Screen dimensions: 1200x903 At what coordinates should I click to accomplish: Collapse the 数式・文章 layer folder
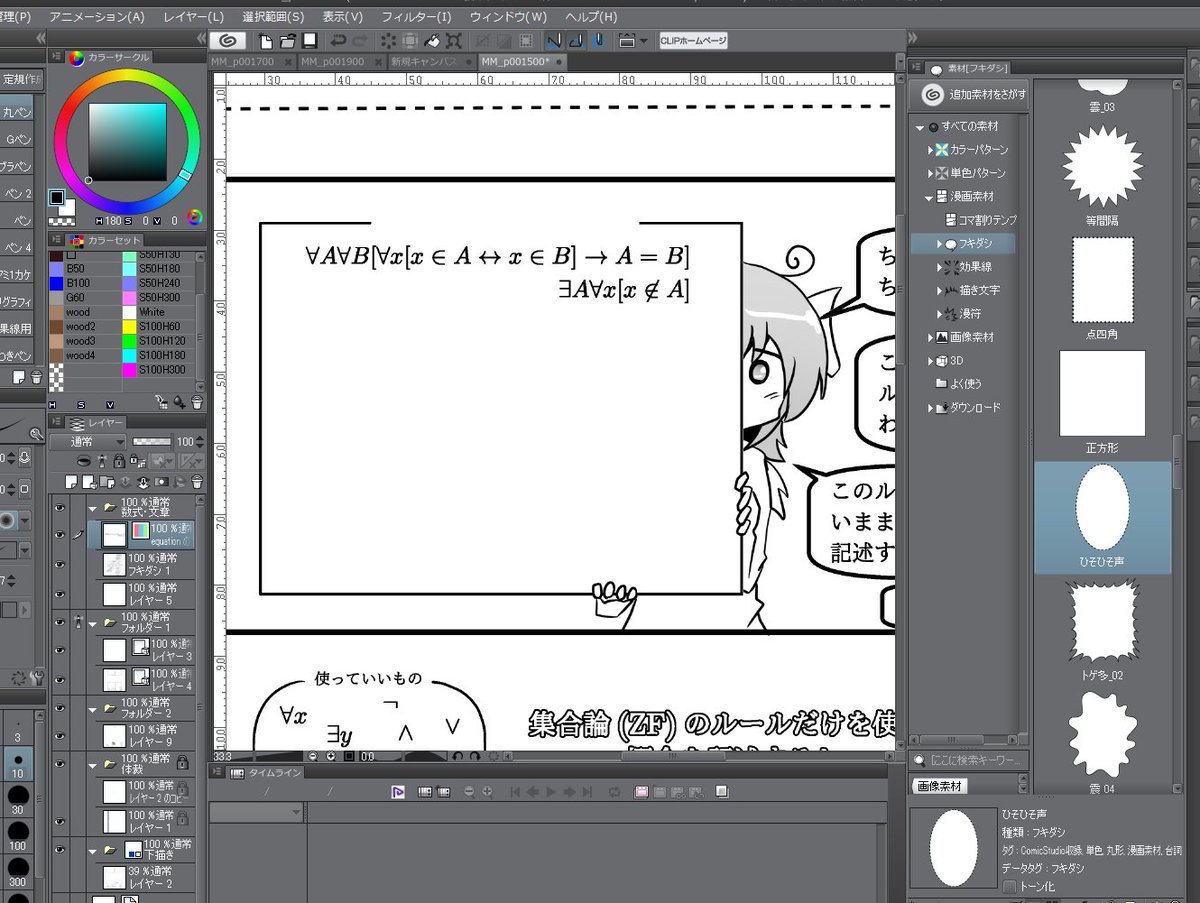point(94,508)
